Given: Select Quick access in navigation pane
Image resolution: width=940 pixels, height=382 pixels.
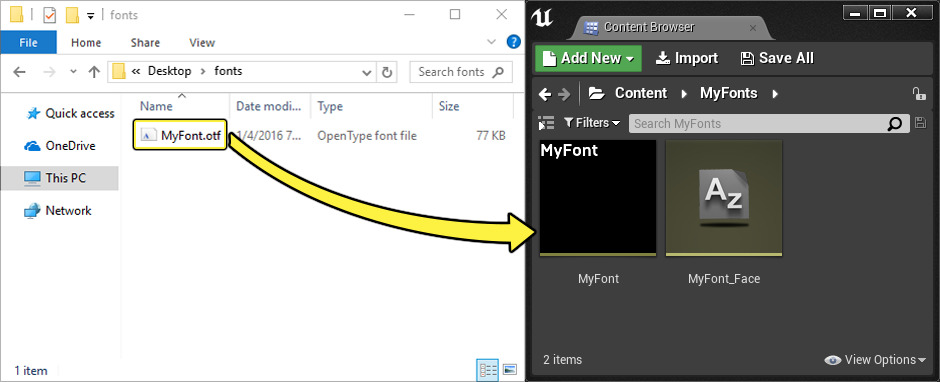Looking at the screenshot, I should point(70,113).
